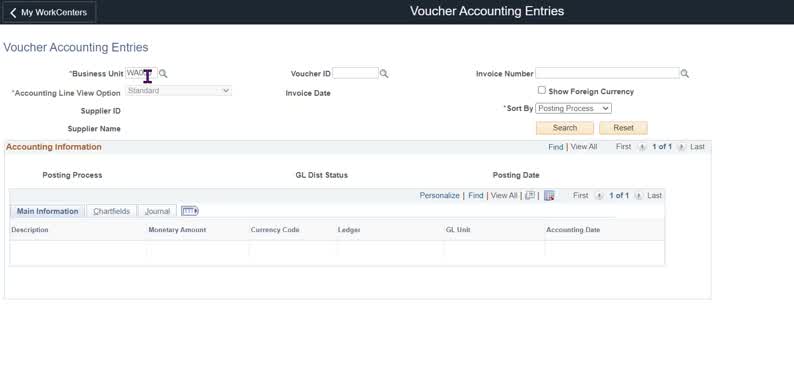Screen dimensions: 794x388
Task: Focus the Voucher ID input field
Action: click(355, 73)
